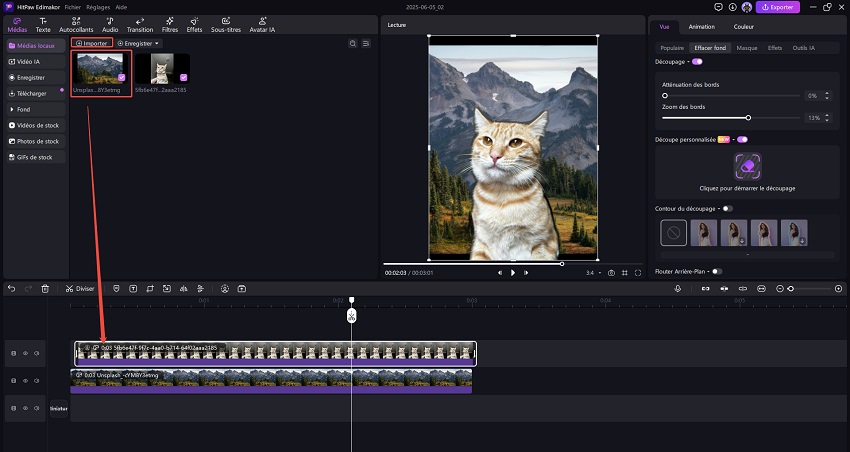Click the custom cutout start icon
Screen dimensions: 850x452
click(x=748, y=166)
